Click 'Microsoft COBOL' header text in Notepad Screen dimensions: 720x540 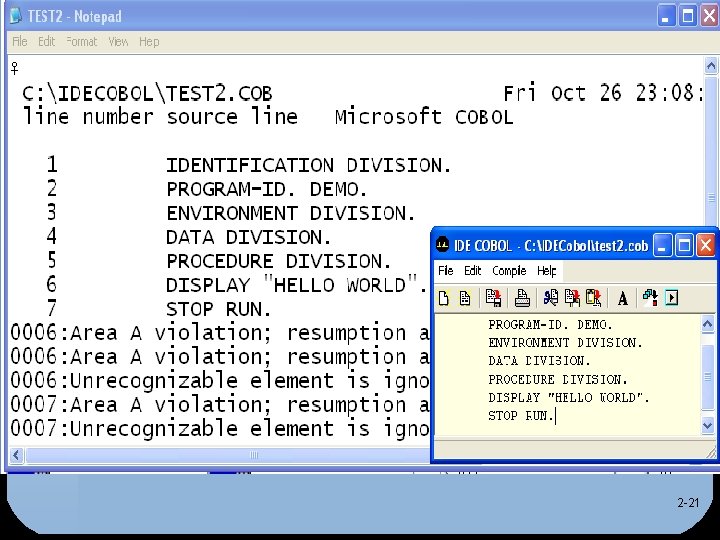point(424,117)
